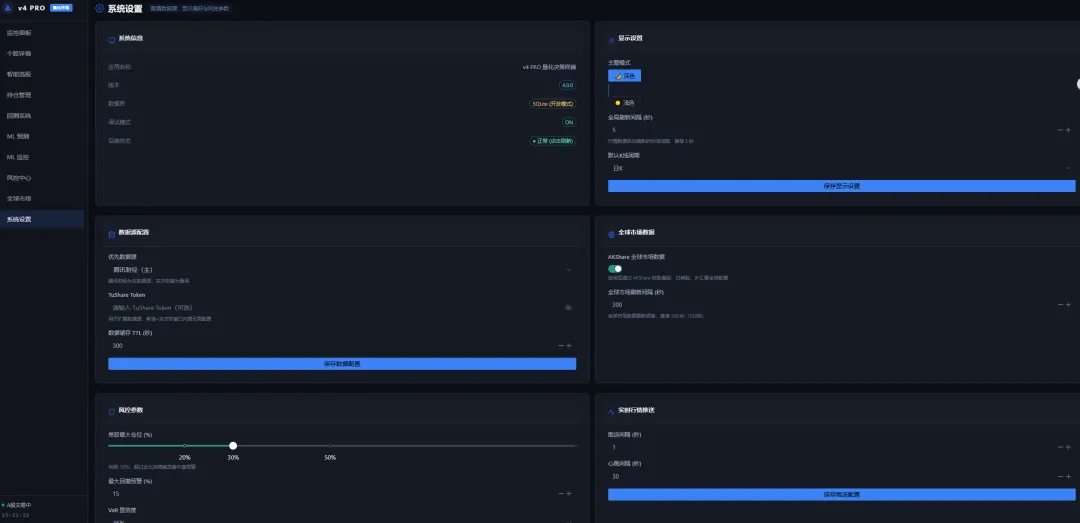This screenshot has width=1080, height=523.
Task: Click the monitor icon of 系统信息 card
Action: click(112, 40)
